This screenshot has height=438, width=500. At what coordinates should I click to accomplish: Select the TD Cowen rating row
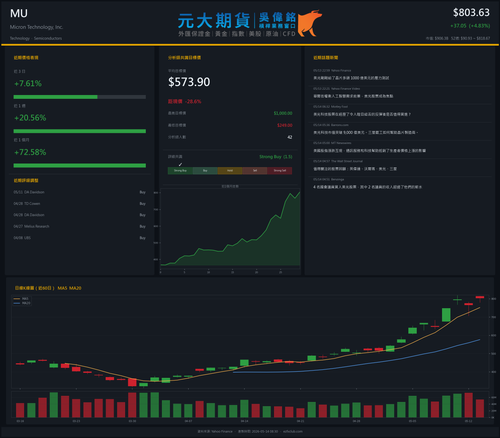(80, 203)
